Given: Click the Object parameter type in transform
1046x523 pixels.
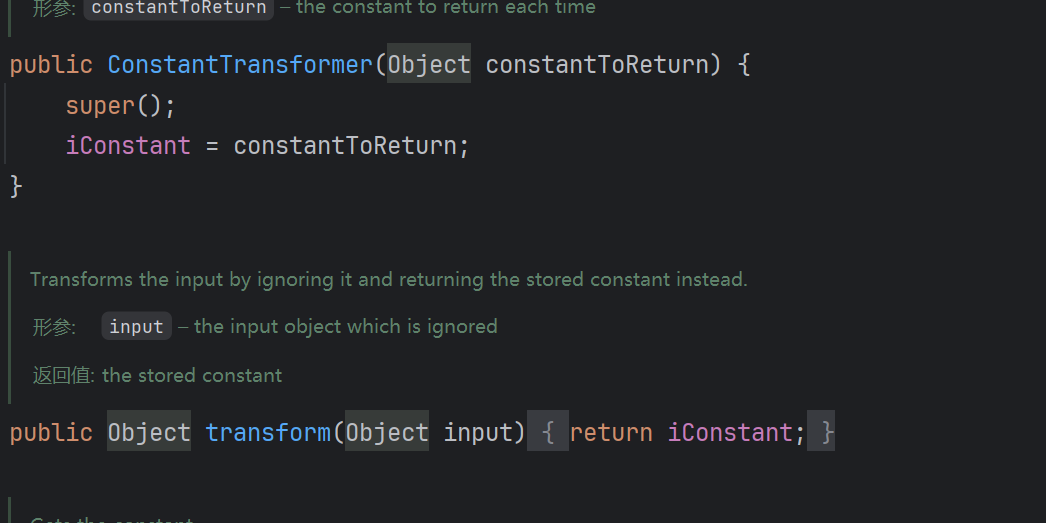Looking at the screenshot, I should [387, 433].
